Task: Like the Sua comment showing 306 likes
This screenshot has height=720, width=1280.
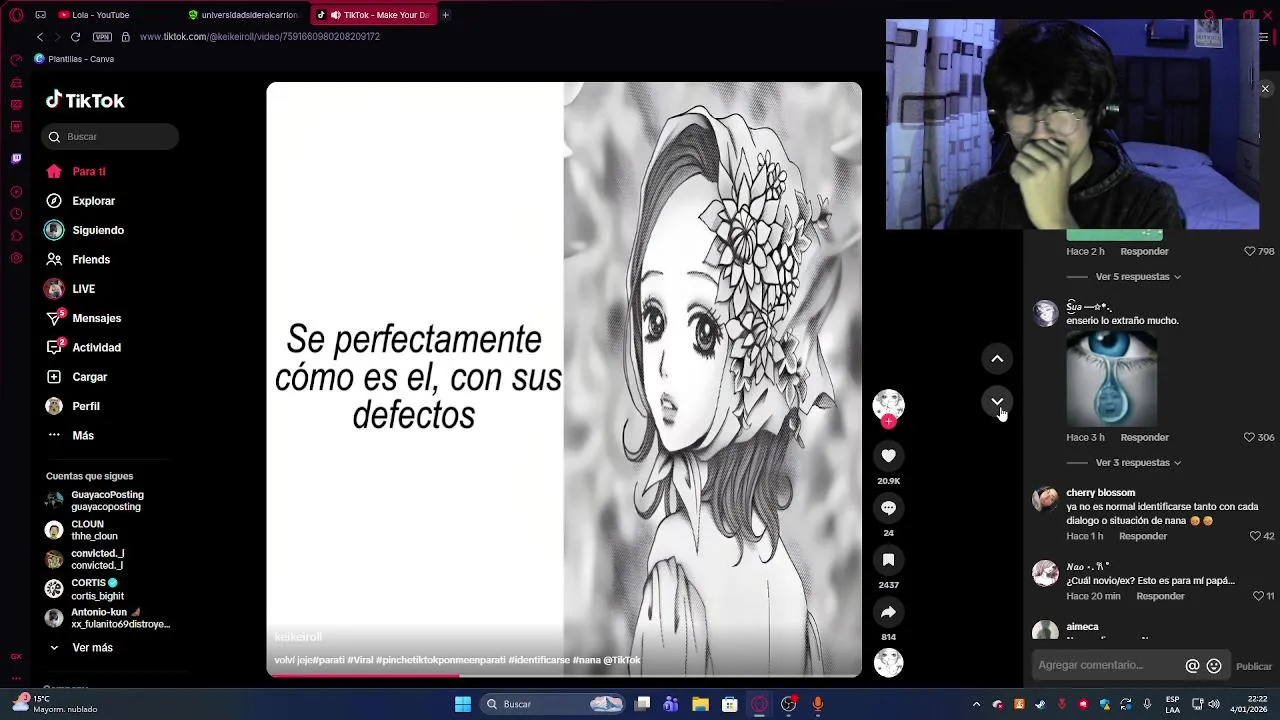Action: click(1249, 437)
